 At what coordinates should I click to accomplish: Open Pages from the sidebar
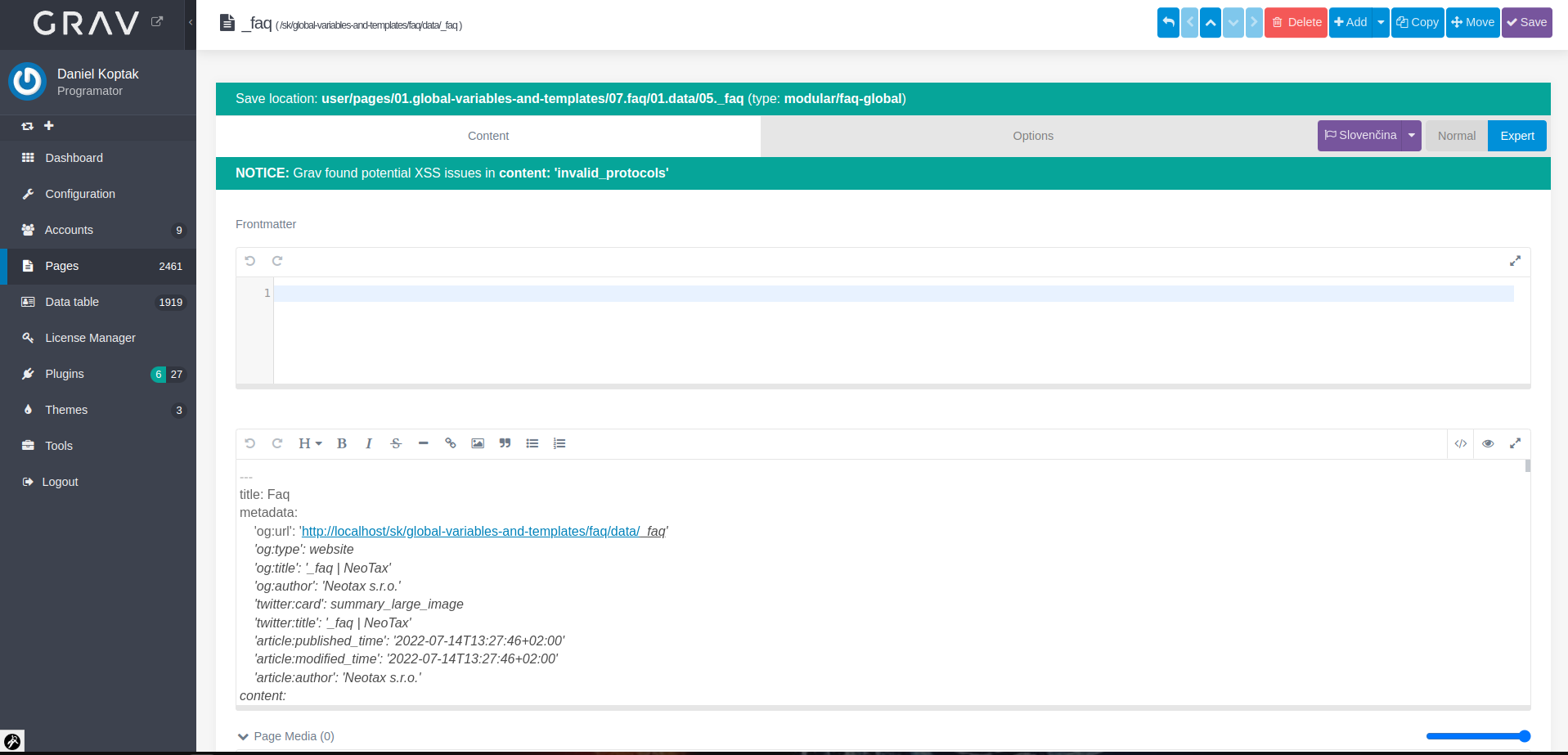tap(98, 266)
